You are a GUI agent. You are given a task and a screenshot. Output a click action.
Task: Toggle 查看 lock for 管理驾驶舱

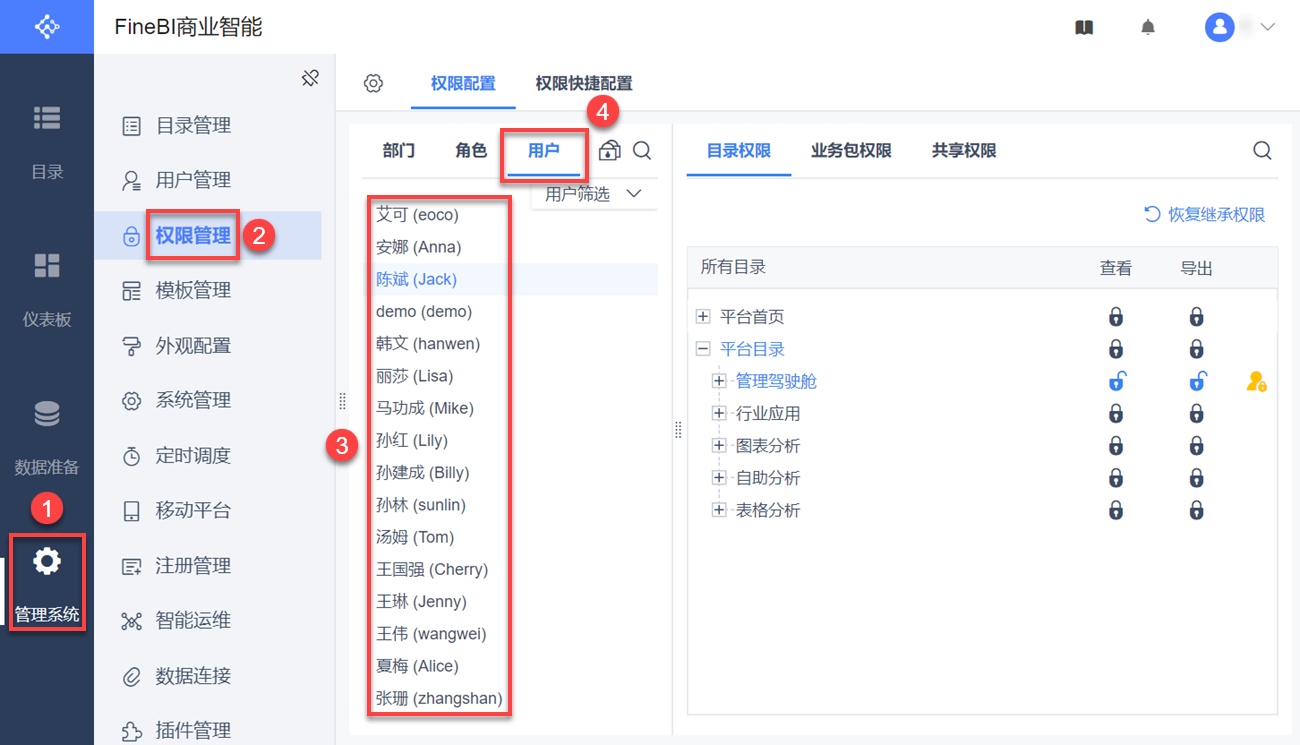pyautogui.click(x=1116, y=381)
